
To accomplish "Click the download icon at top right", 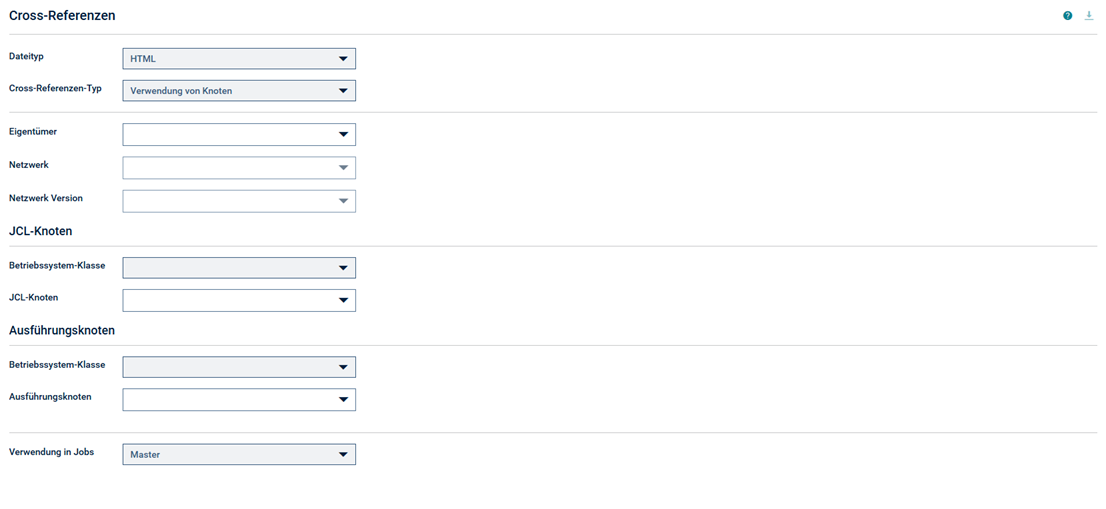I will coord(1088,16).
